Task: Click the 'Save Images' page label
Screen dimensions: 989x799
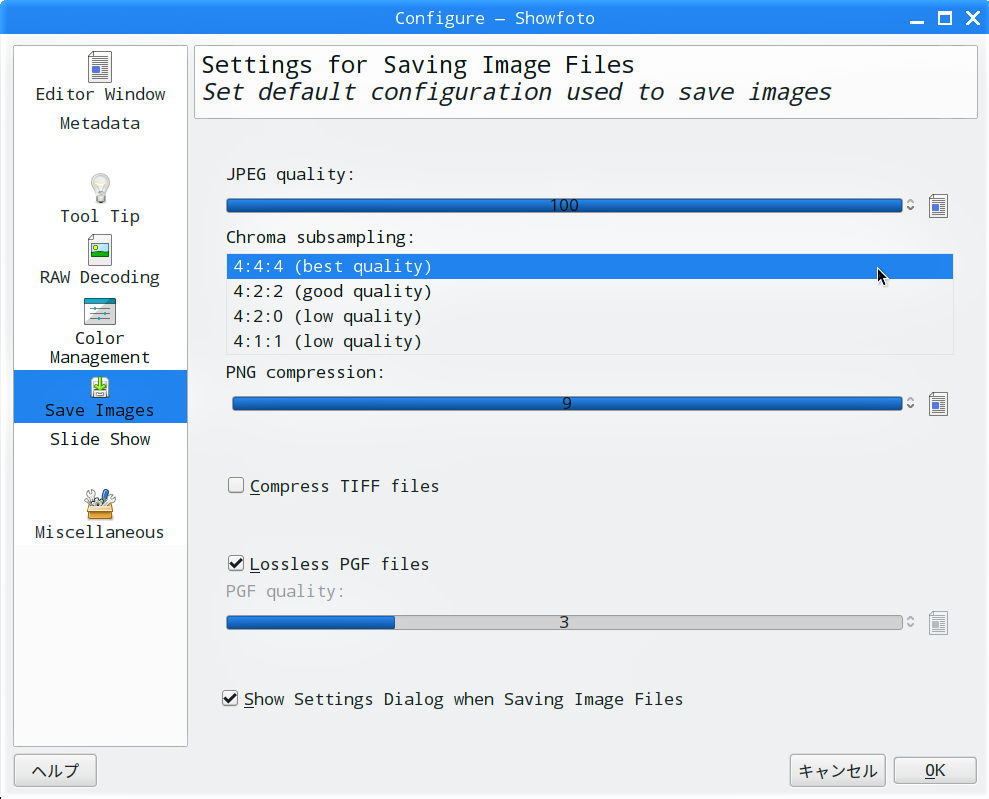Action: point(100,410)
